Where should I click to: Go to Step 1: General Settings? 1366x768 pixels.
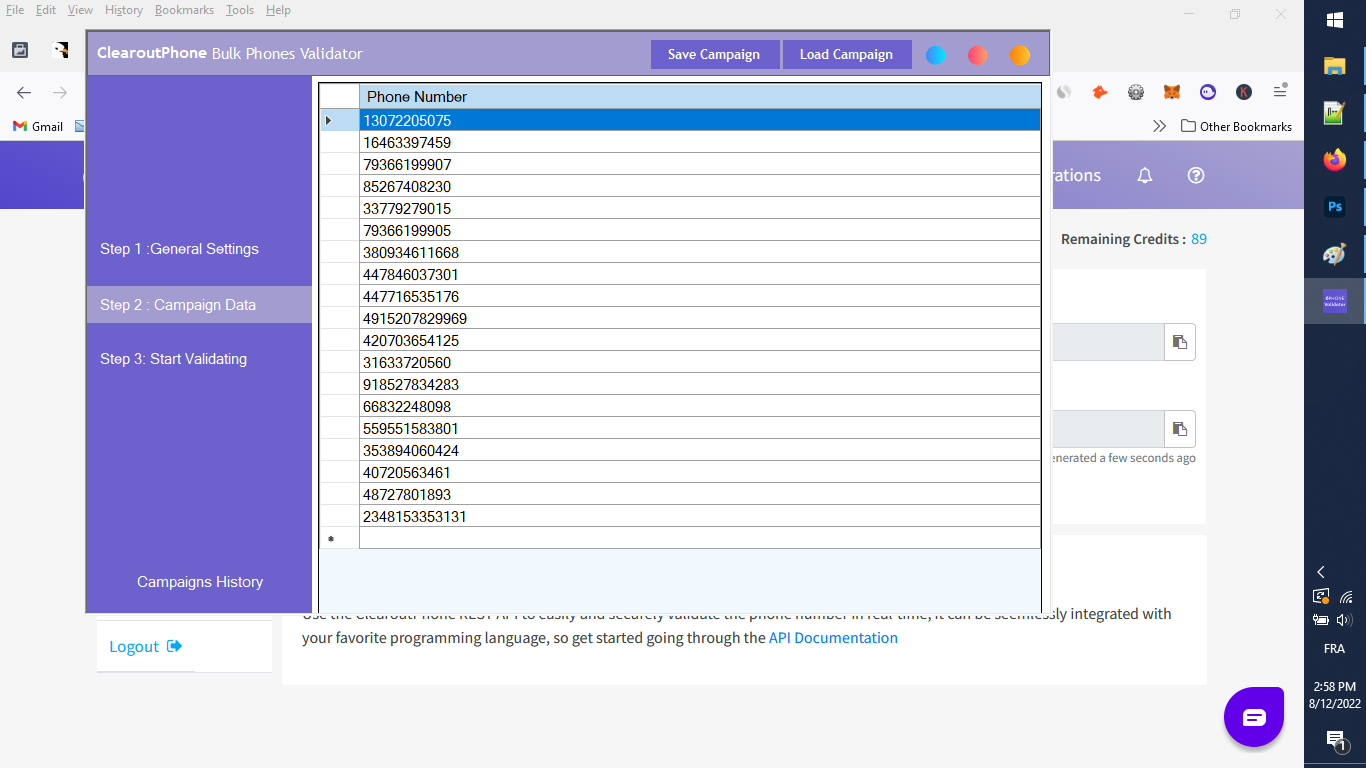(x=179, y=249)
